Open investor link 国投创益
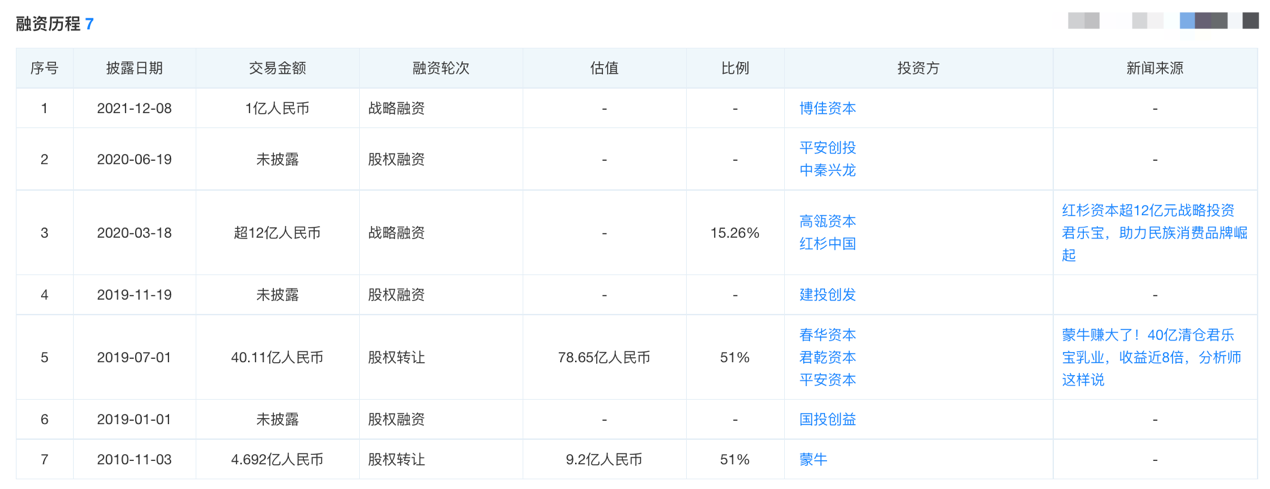 tap(827, 420)
